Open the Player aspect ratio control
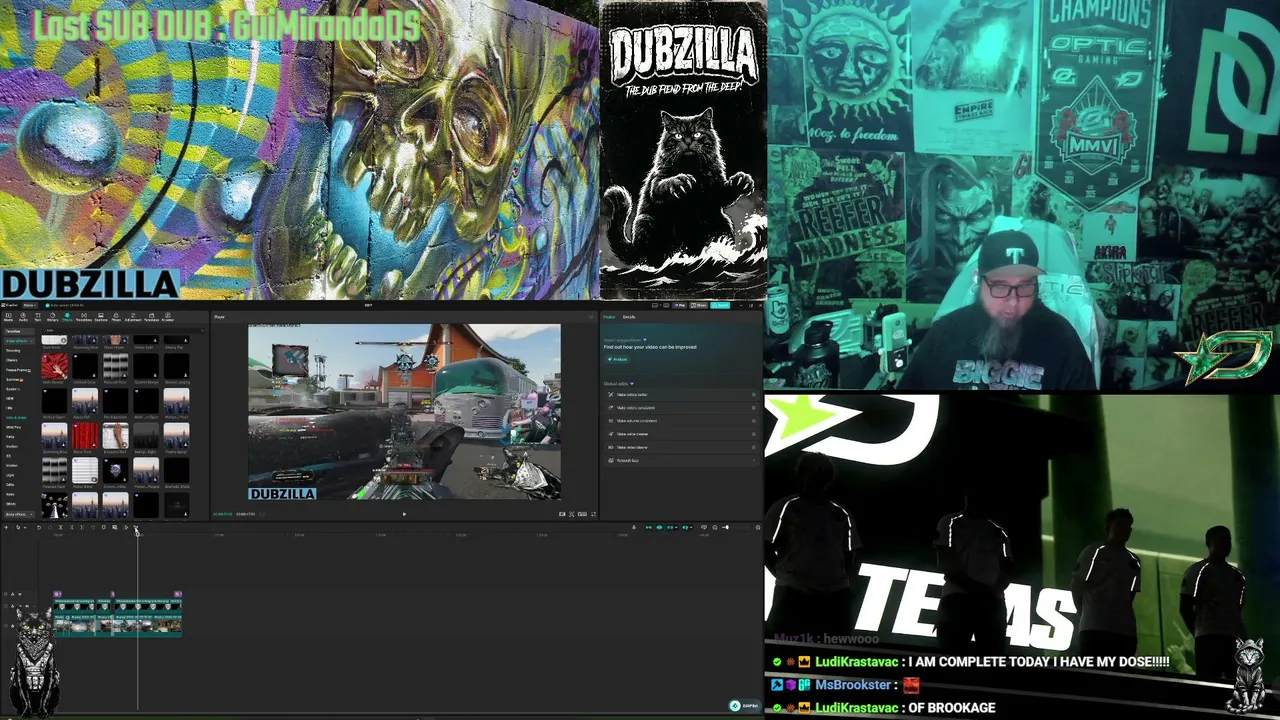This screenshot has width=1280, height=720. pos(582,514)
